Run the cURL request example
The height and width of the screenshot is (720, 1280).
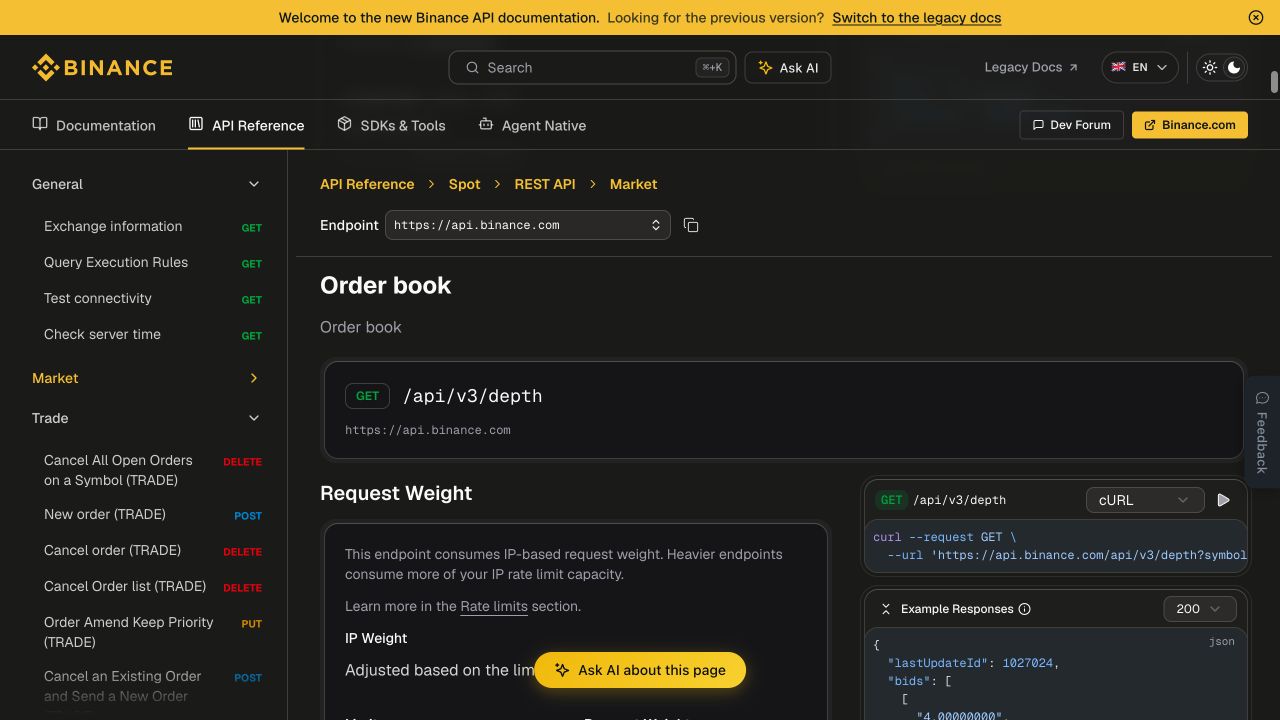click(x=1223, y=500)
